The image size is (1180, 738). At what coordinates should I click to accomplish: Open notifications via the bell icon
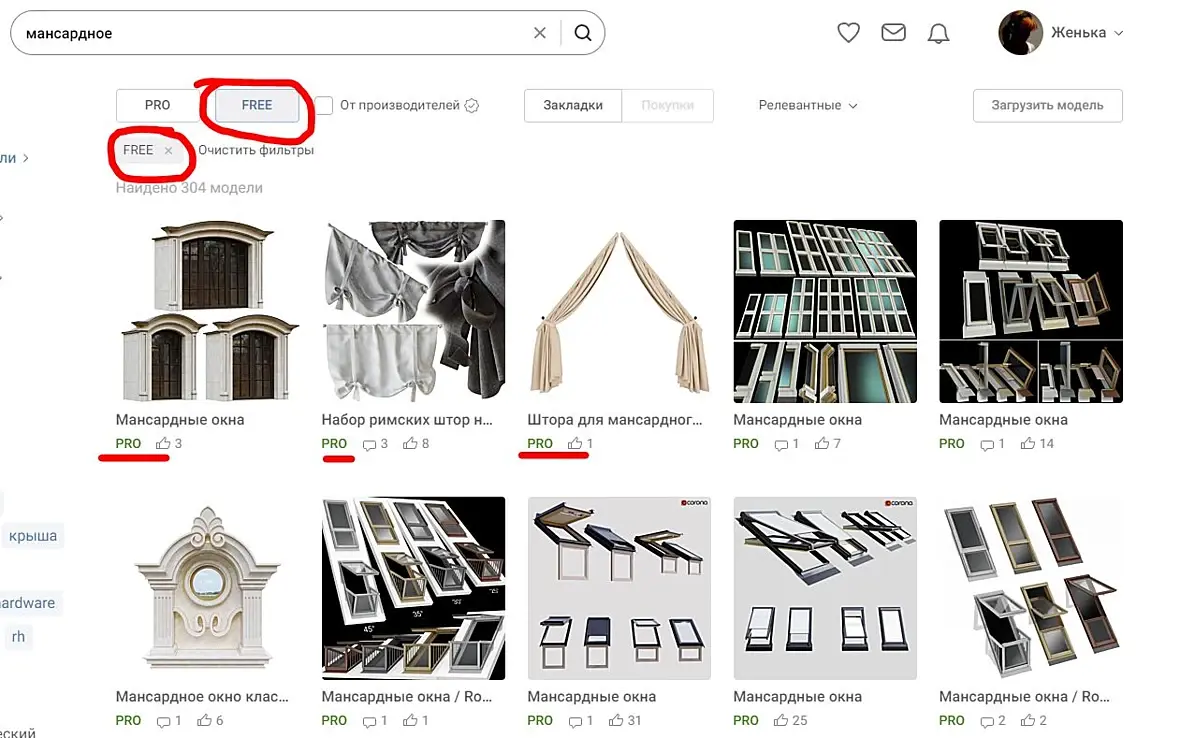[x=938, y=33]
